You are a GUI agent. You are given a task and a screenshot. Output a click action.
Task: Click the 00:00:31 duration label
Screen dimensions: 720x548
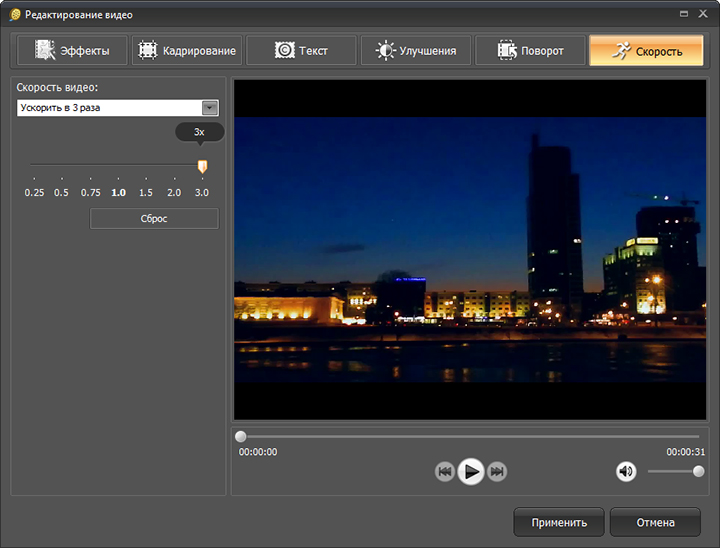pyautogui.click(x=686, y=452)
